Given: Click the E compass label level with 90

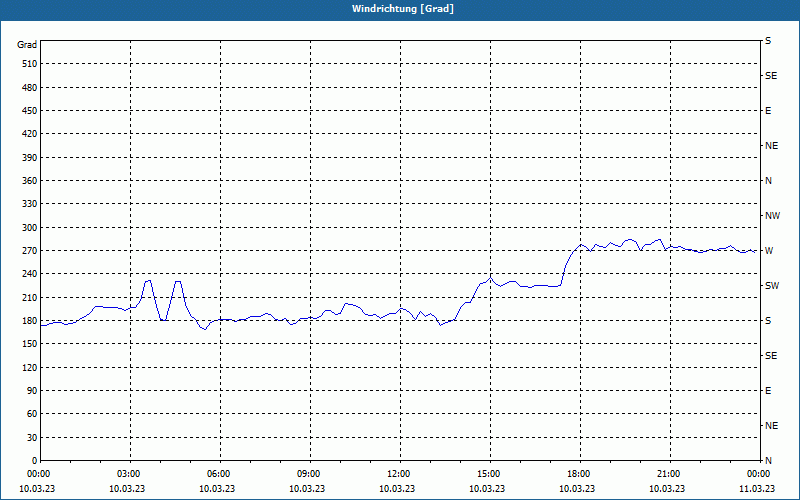Looking at the screenshot, I should tap(768, 391).
